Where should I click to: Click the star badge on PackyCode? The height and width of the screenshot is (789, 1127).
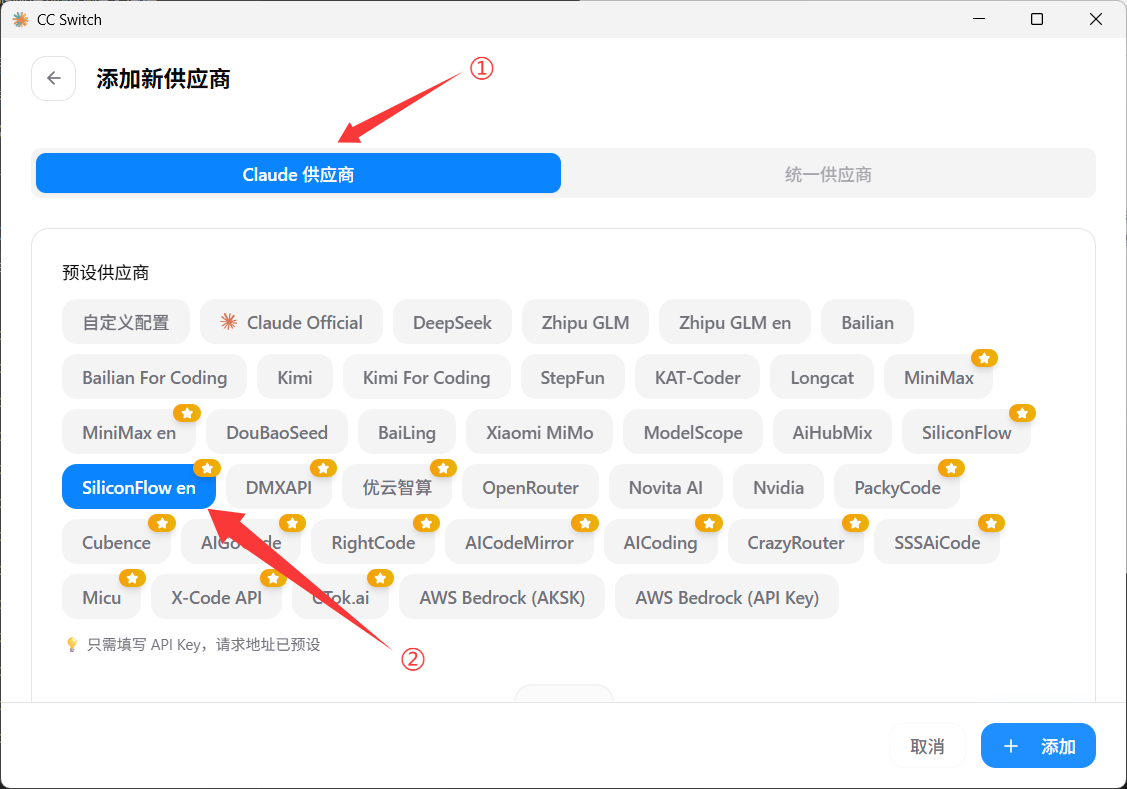951,469
